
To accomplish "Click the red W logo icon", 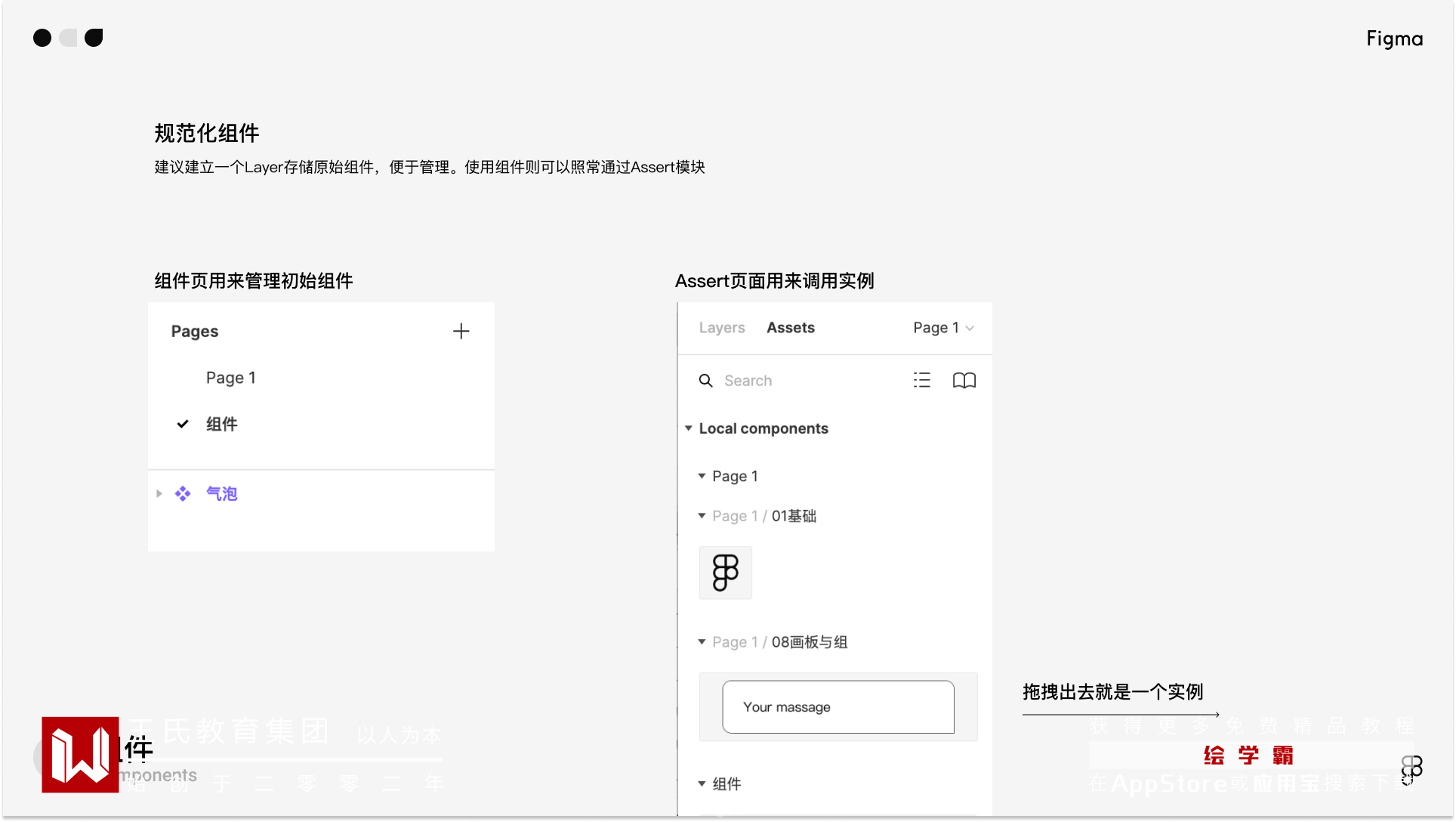I will tap(80, 754).
